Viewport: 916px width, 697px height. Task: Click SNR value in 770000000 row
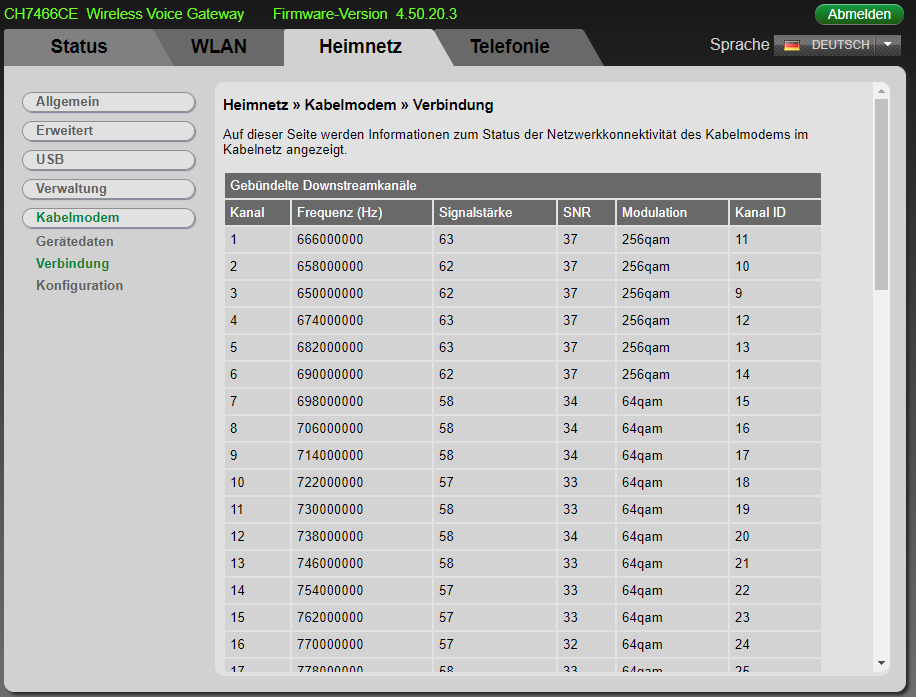click(587, 644)
